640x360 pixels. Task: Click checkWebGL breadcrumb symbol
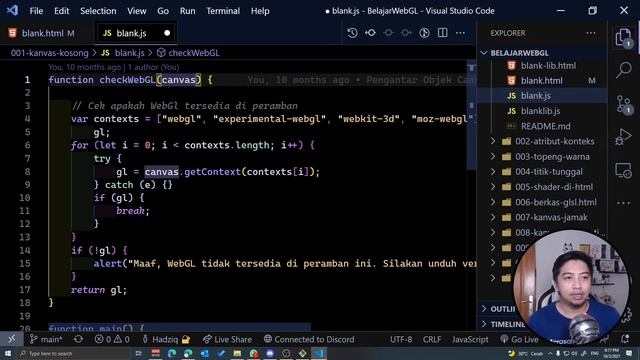[x=188, y=53]
